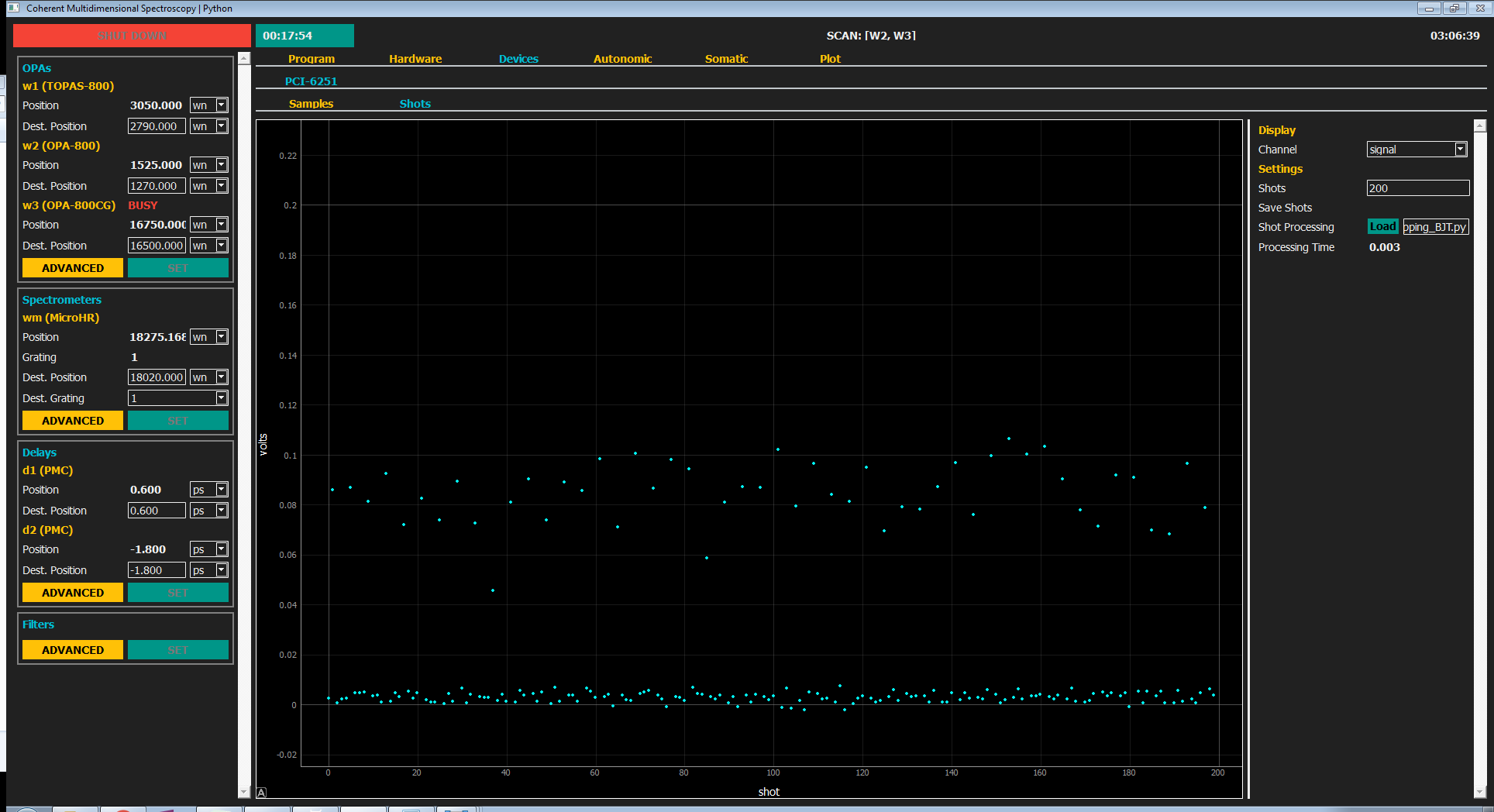Click ADVANCED under OPAs section
The width and height of the screenshot is (1494, 812).
tap(73, 268)
